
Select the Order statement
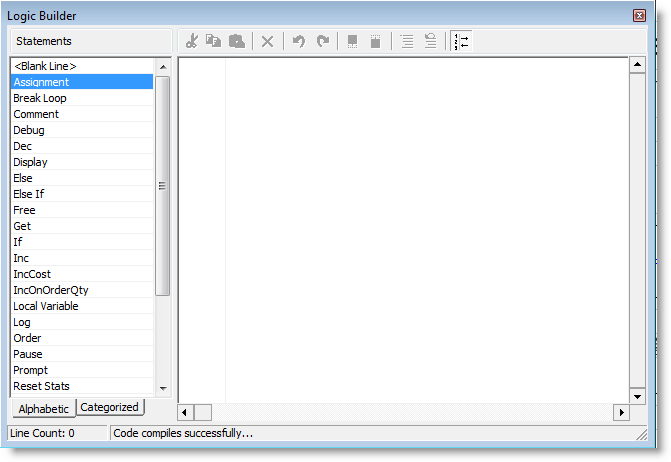click(x=82, y=338)
